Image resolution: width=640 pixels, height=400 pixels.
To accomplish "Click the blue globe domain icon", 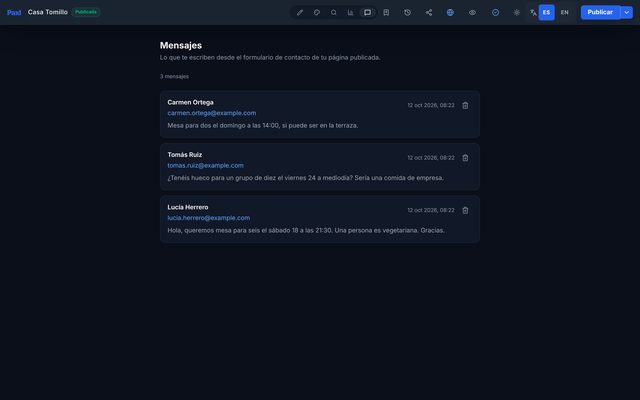I will click(x=450, y=12).
